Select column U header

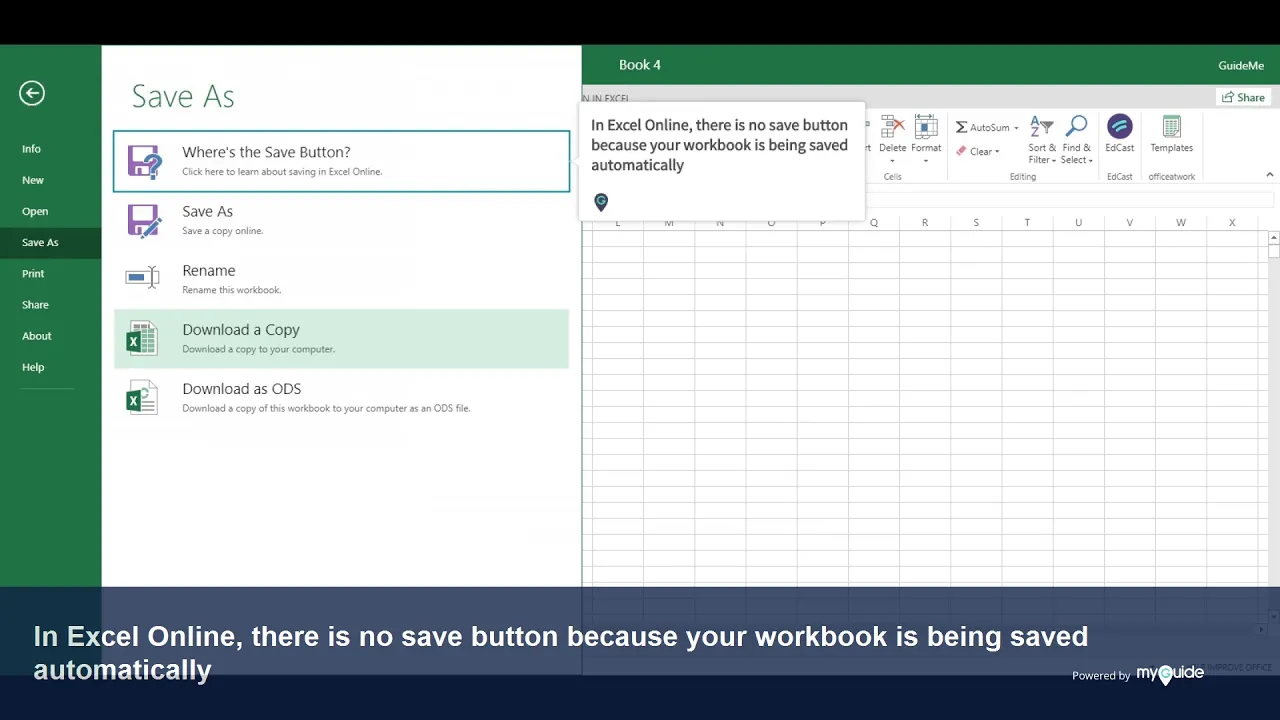[x=1078, y=222]
